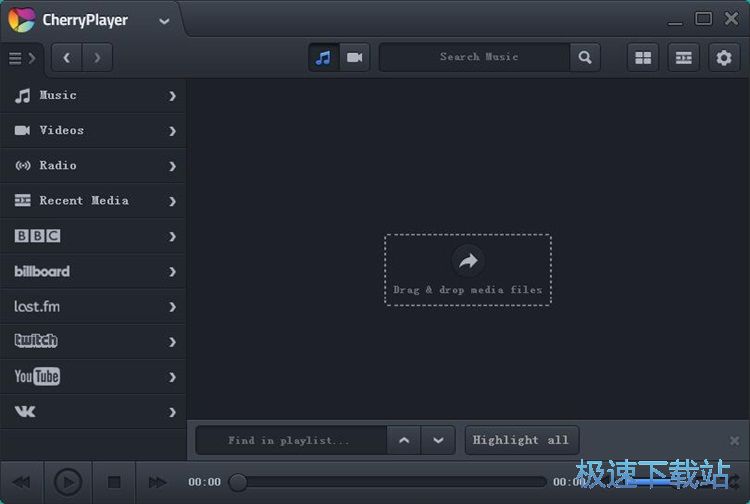Switch to grid view layout

tap(643, 58)
